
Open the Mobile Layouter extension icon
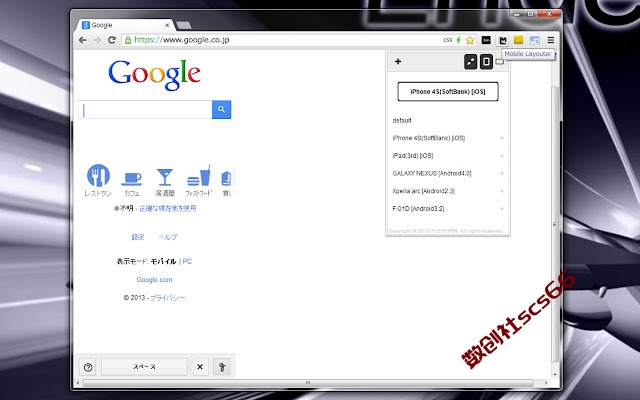coord(503,40)
